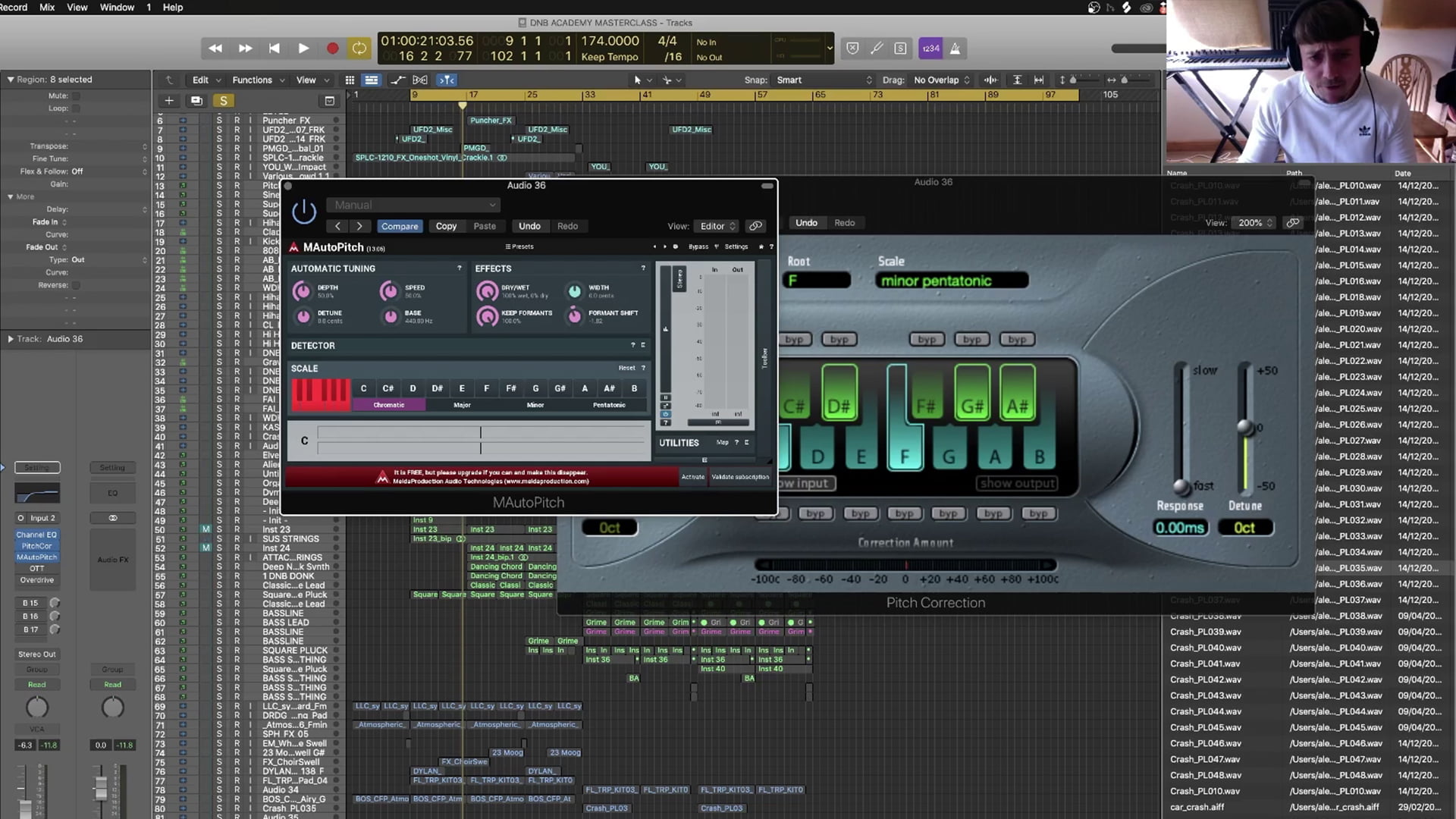Image resolution: width=1456 pixels, height=819 pixels.
Task: Click Undo in the MAutoPitch header
Action: point(529,226)
